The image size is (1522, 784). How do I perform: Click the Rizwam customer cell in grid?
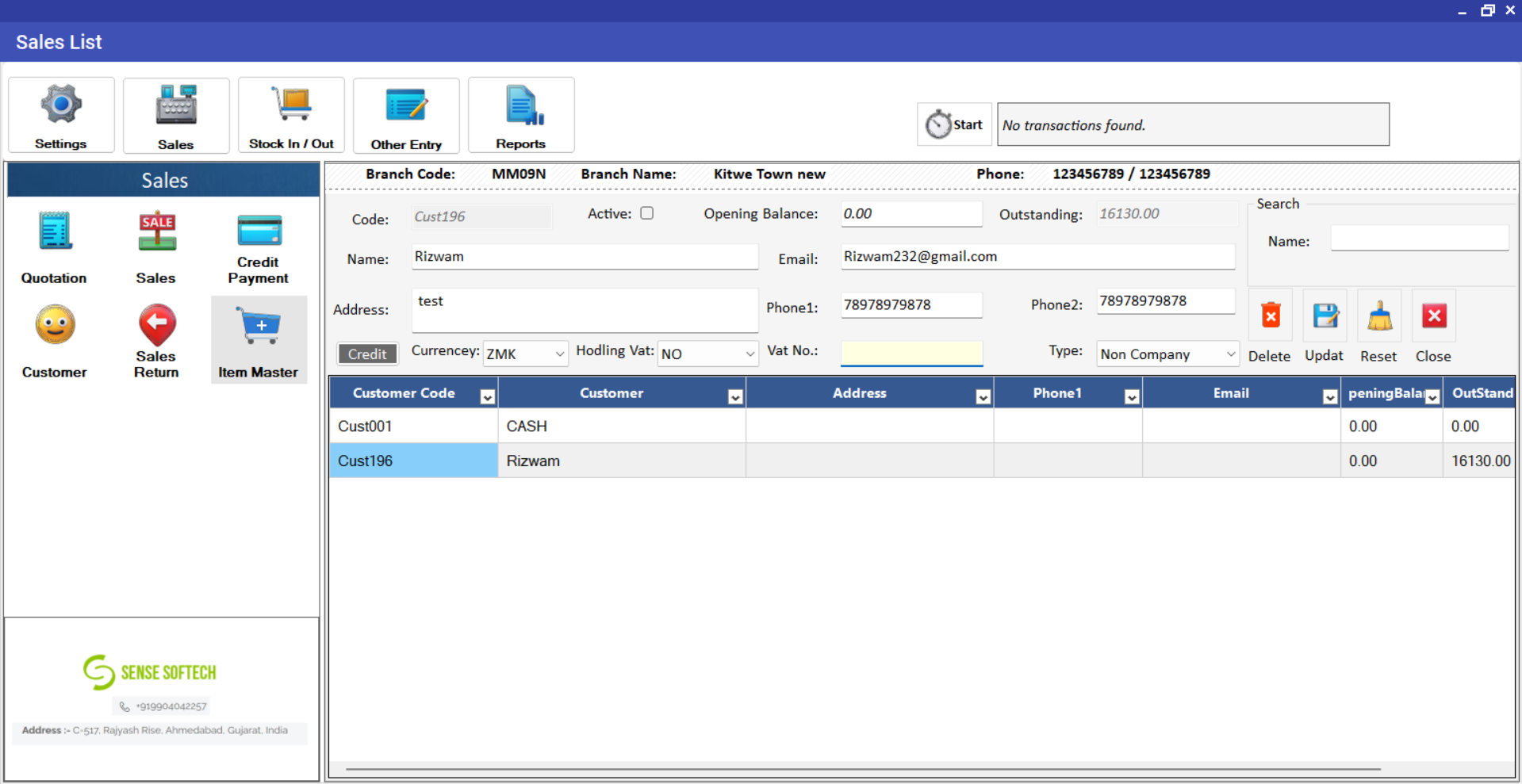[622, 461]
